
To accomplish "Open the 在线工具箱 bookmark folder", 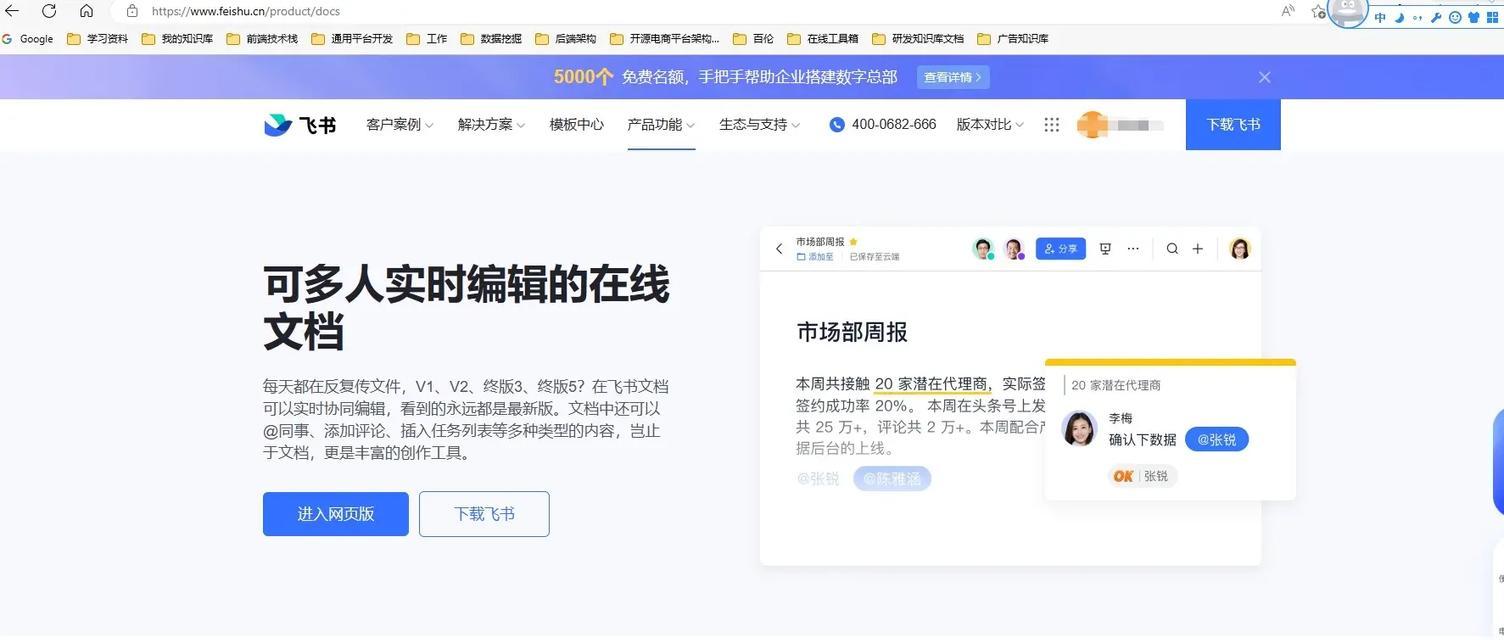I will pos(823,39).
